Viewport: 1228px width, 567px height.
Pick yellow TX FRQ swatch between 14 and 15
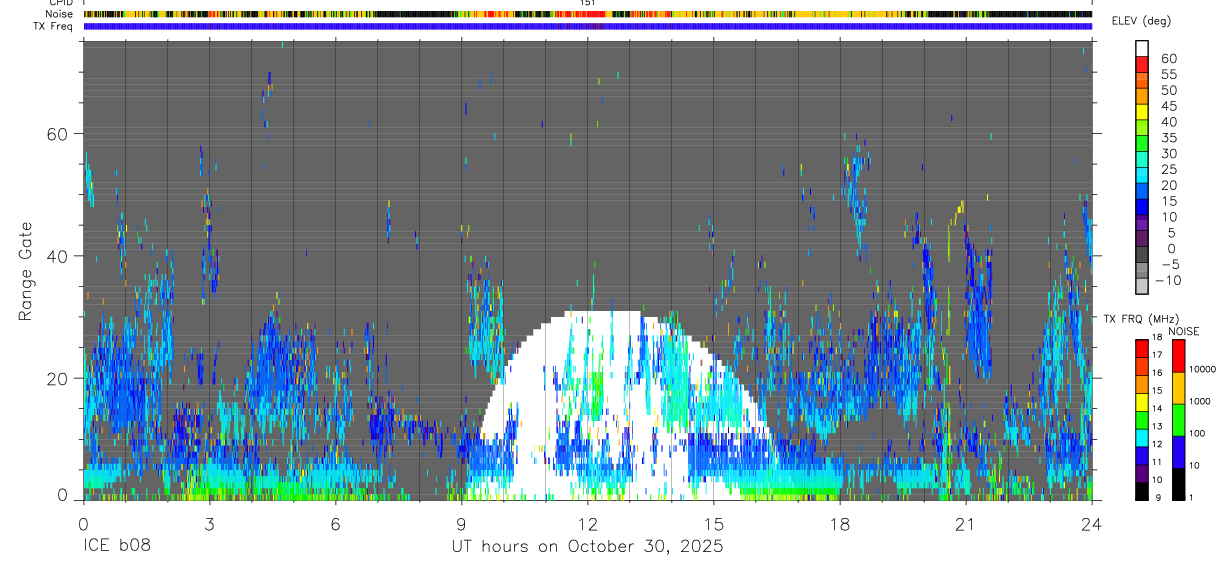(x=1142, y=401)
